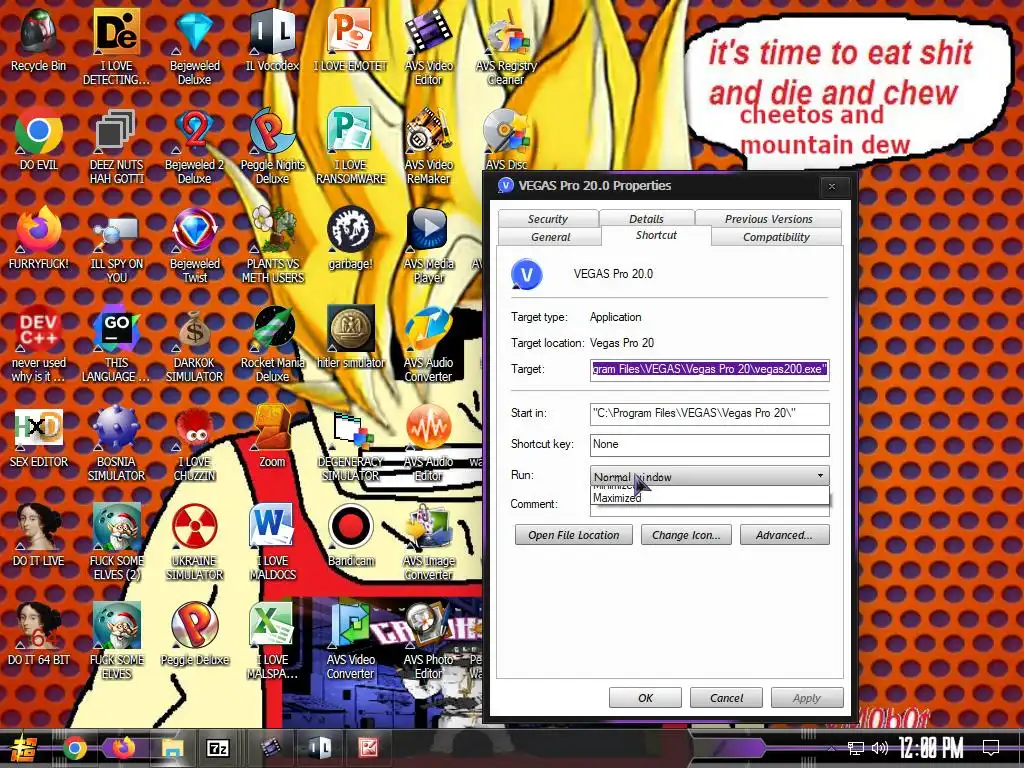Open the notification center tray icon
The image size is (1024, 768).
991,748
